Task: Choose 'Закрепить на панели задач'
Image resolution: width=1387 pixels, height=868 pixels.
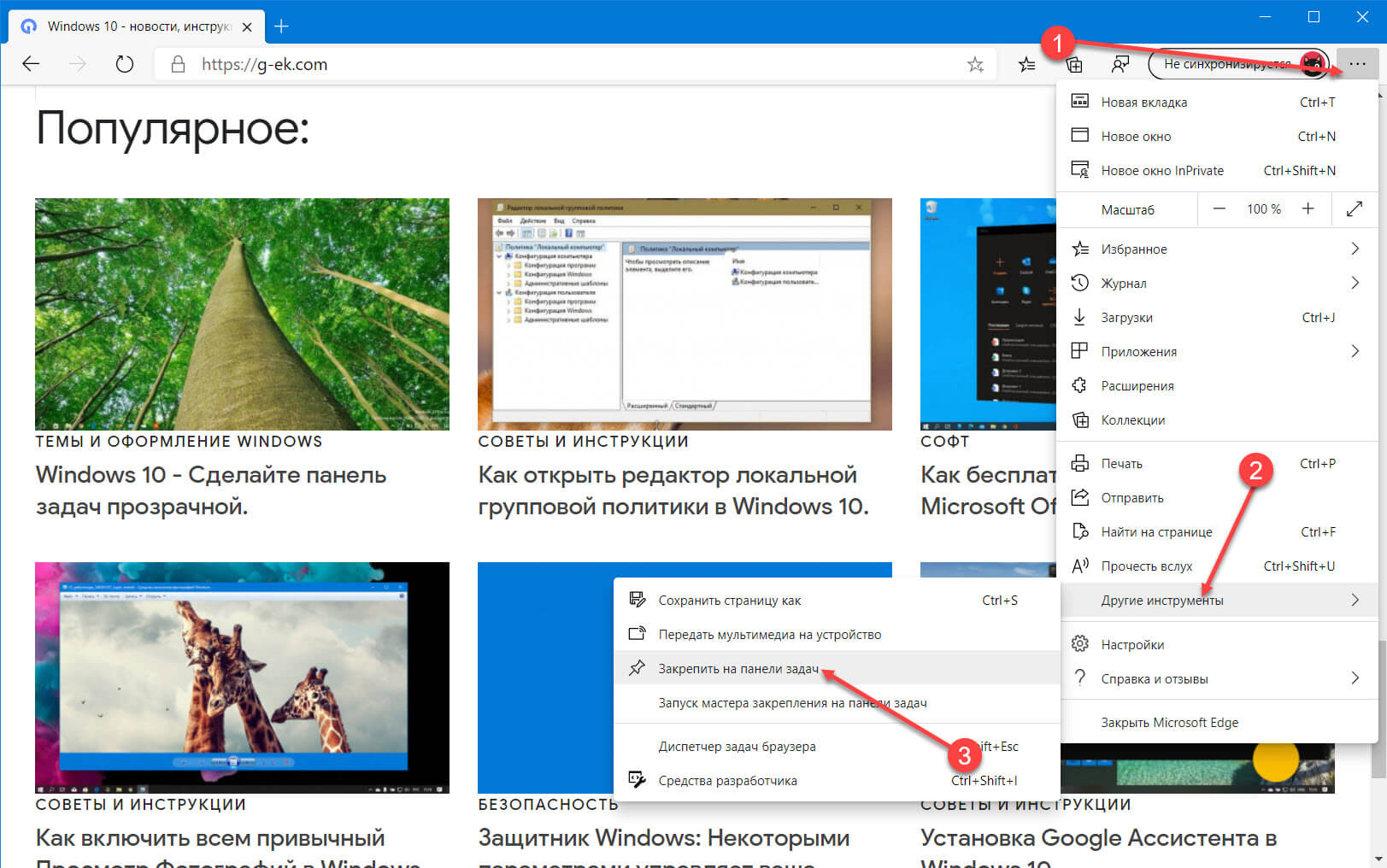Action: [837, 668]
